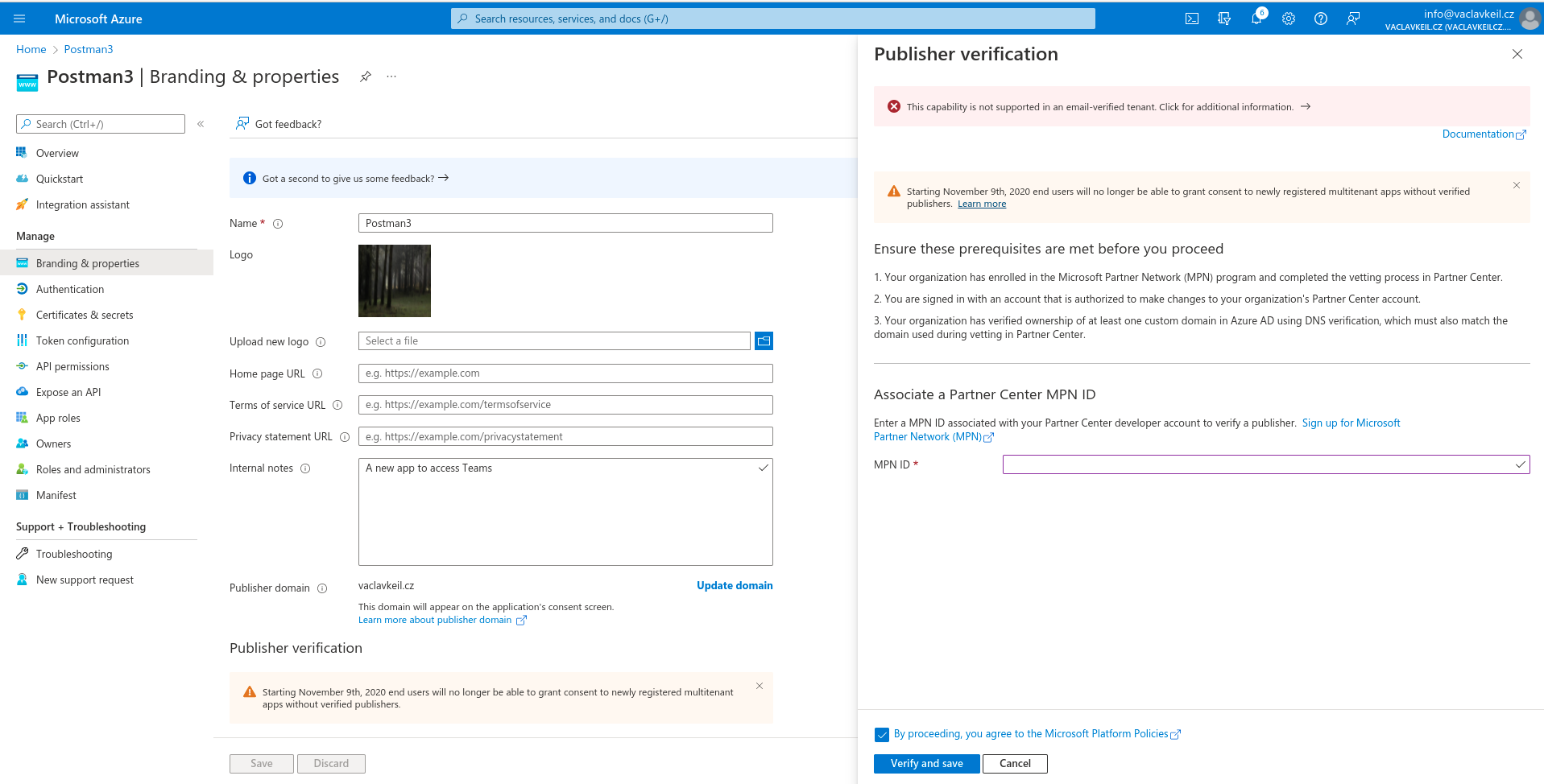Screen dimensions: 1544x784
Task: Focus the Azure global search box
Action: [773, 19]
